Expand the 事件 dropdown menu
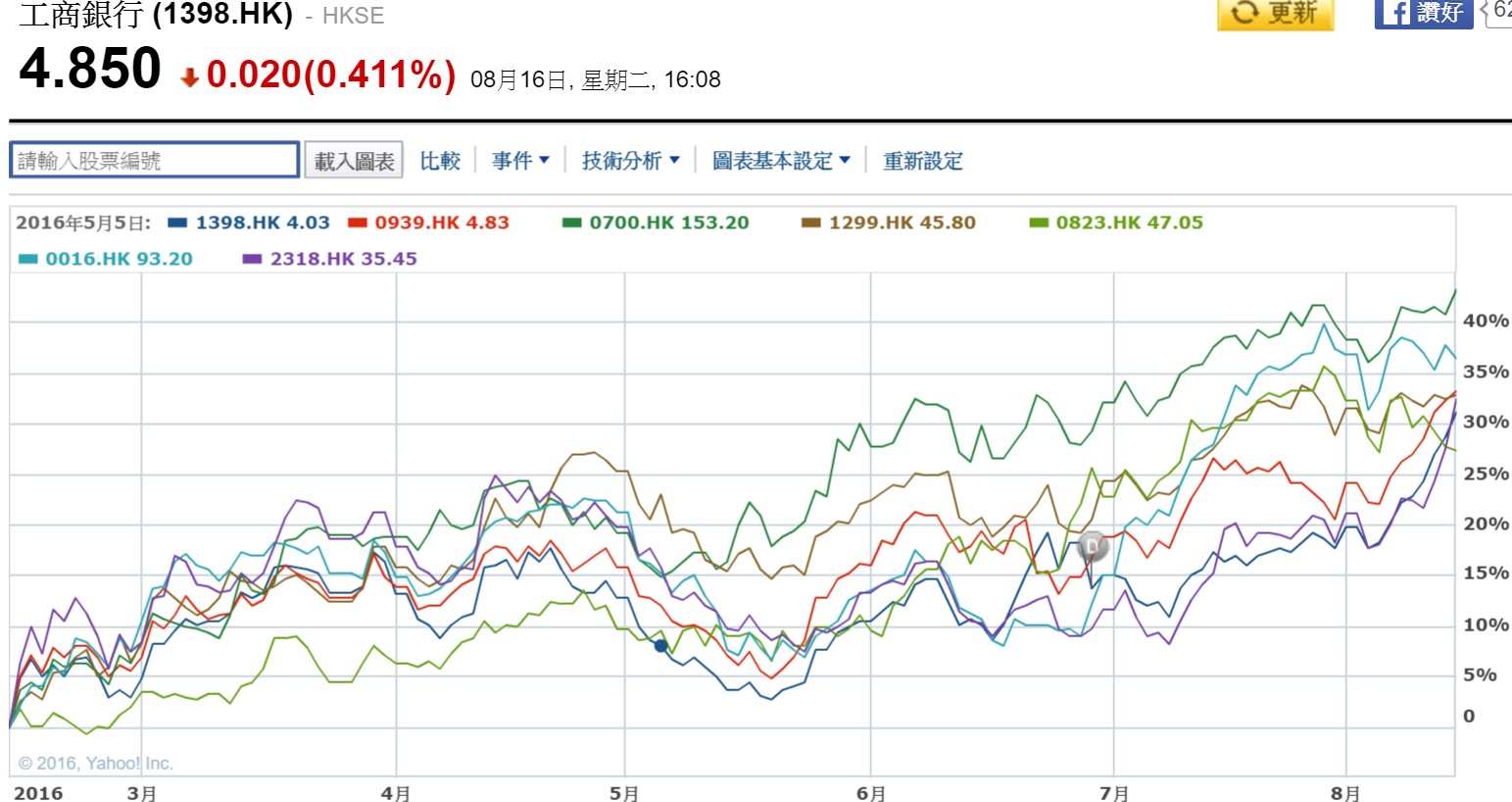Image resolution: width=1512 pixels, height=802 pixels. [x=520, y=161]
